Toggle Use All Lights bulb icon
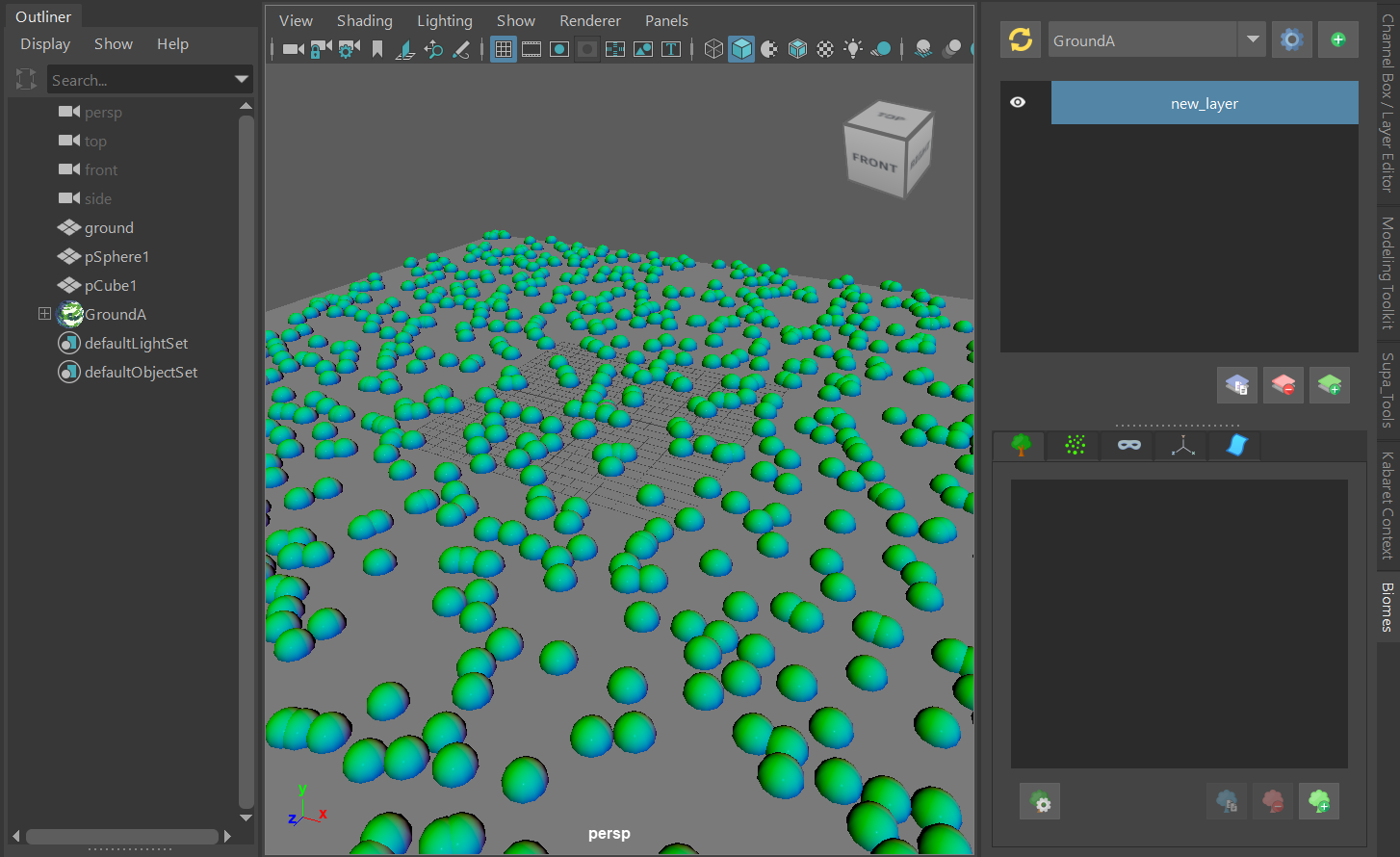Viewport: 1400px width, 857px height. [x=853, y=49]
